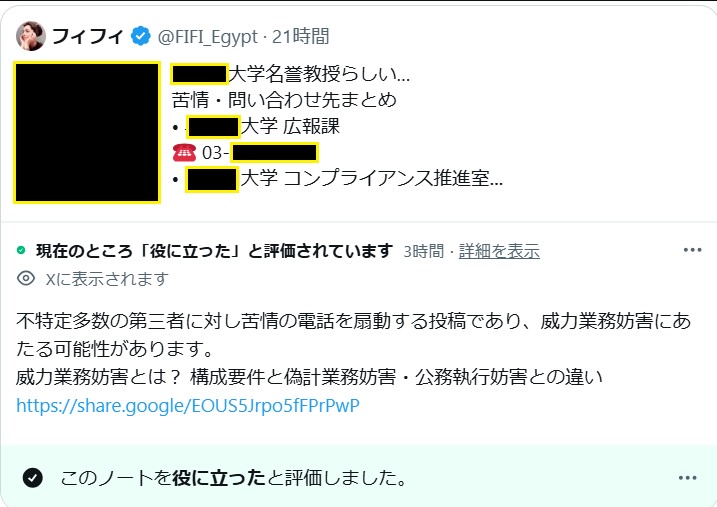717x507 pixels.
Task: Click the 苦情・問い合わせ先まとめ post text
Action: click(x=284, y=100)
